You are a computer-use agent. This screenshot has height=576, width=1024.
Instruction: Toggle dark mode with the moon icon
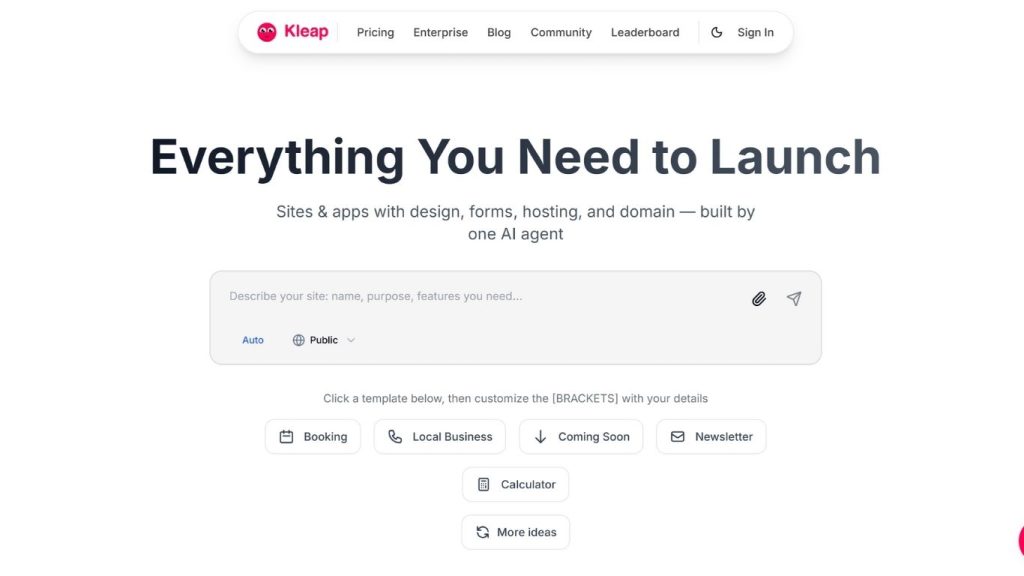click(x=716, y=31)
